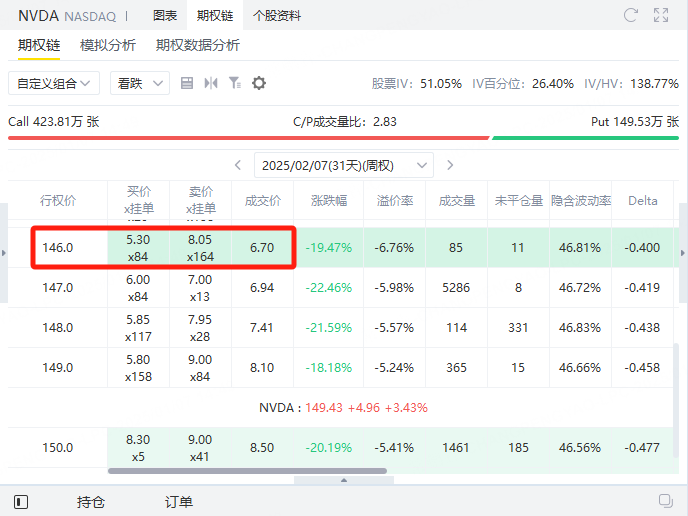Select the 149.0 strike price row
Viewport: 688px width, 516px height.
click(x=340, y=367)
